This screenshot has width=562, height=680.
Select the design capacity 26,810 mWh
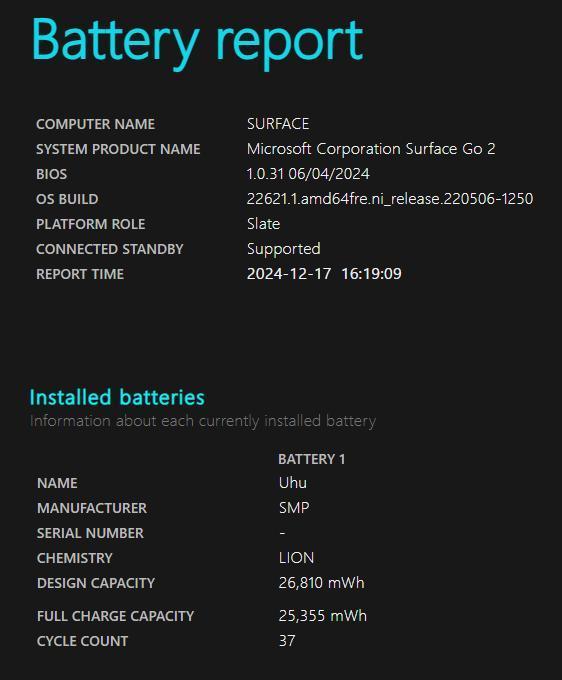[x=321, y=583]
